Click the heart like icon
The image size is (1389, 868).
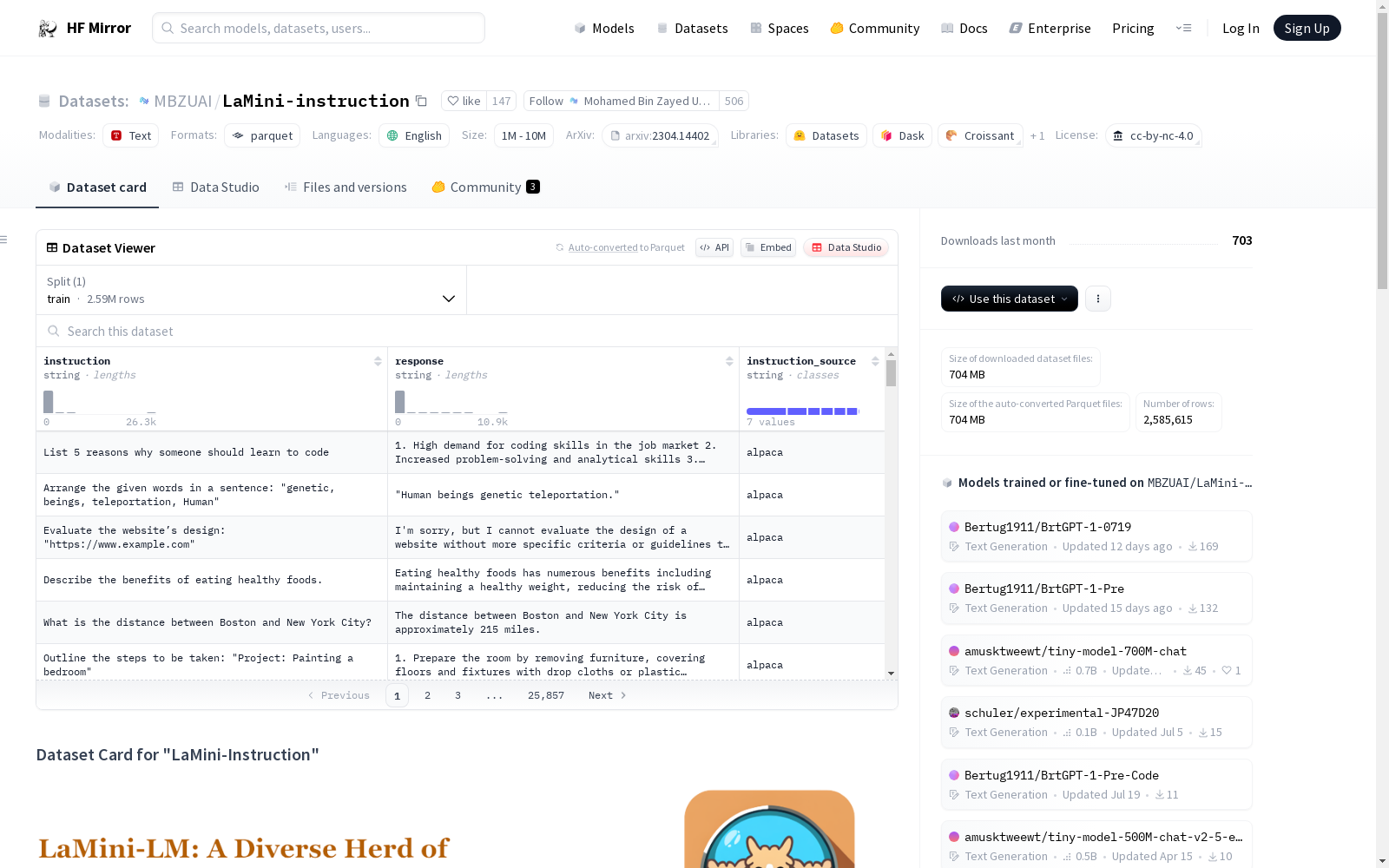point(452,101)
